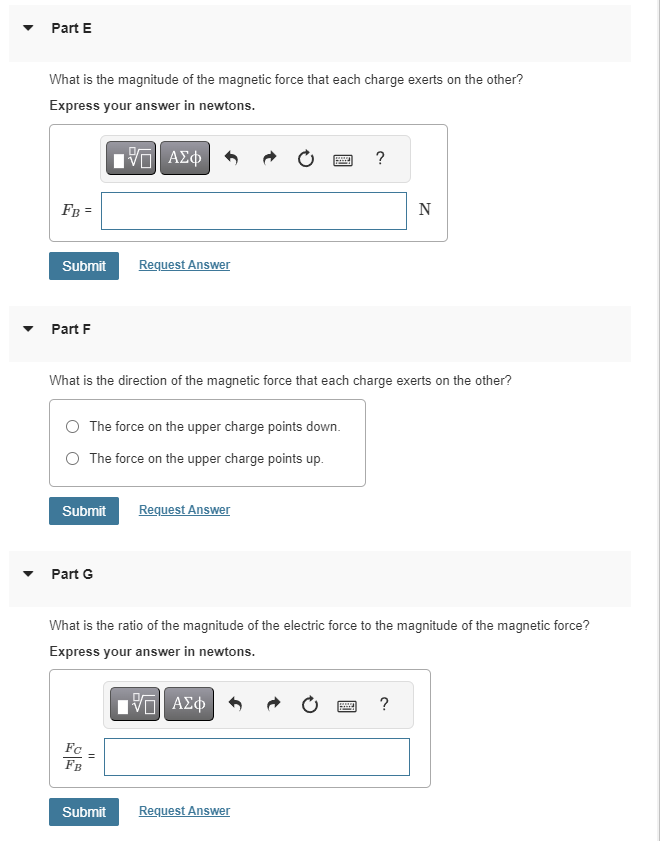Open the Part G header

tap(71, 574)
